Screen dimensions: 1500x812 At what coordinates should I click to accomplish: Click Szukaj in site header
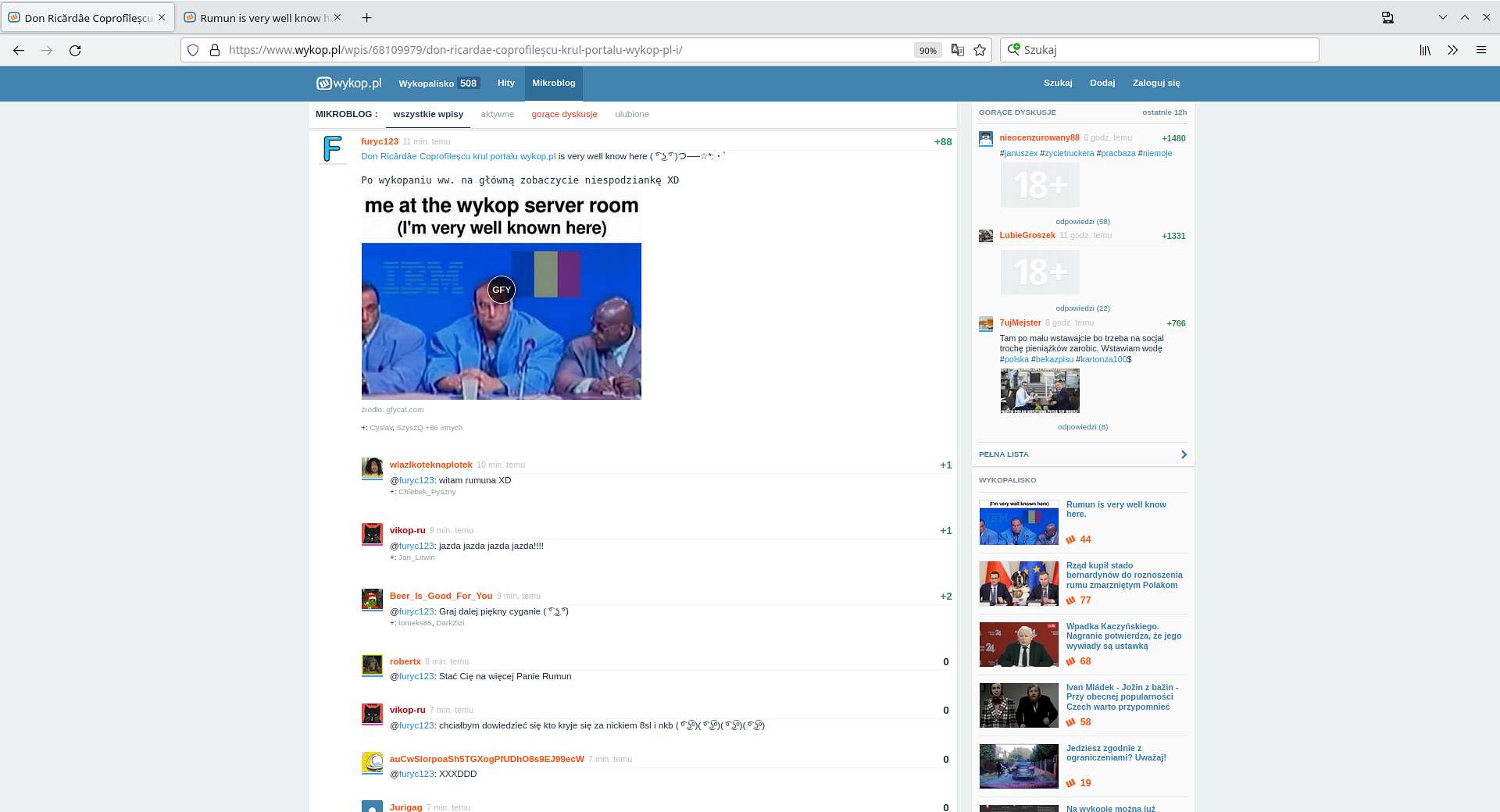click(1058, 83)
